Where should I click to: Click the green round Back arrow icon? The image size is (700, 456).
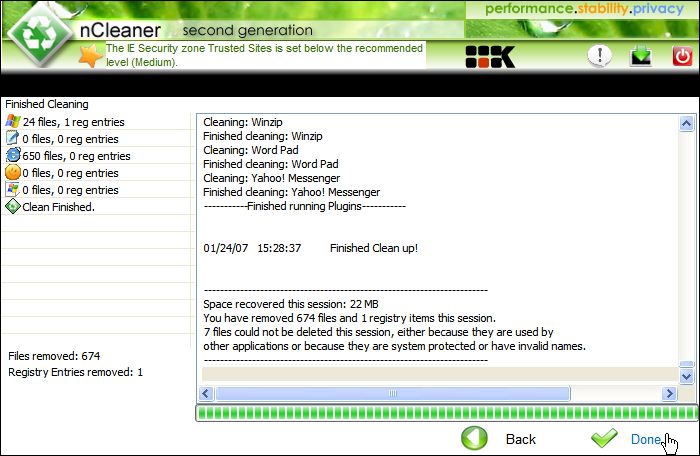[x=475, y=438]
